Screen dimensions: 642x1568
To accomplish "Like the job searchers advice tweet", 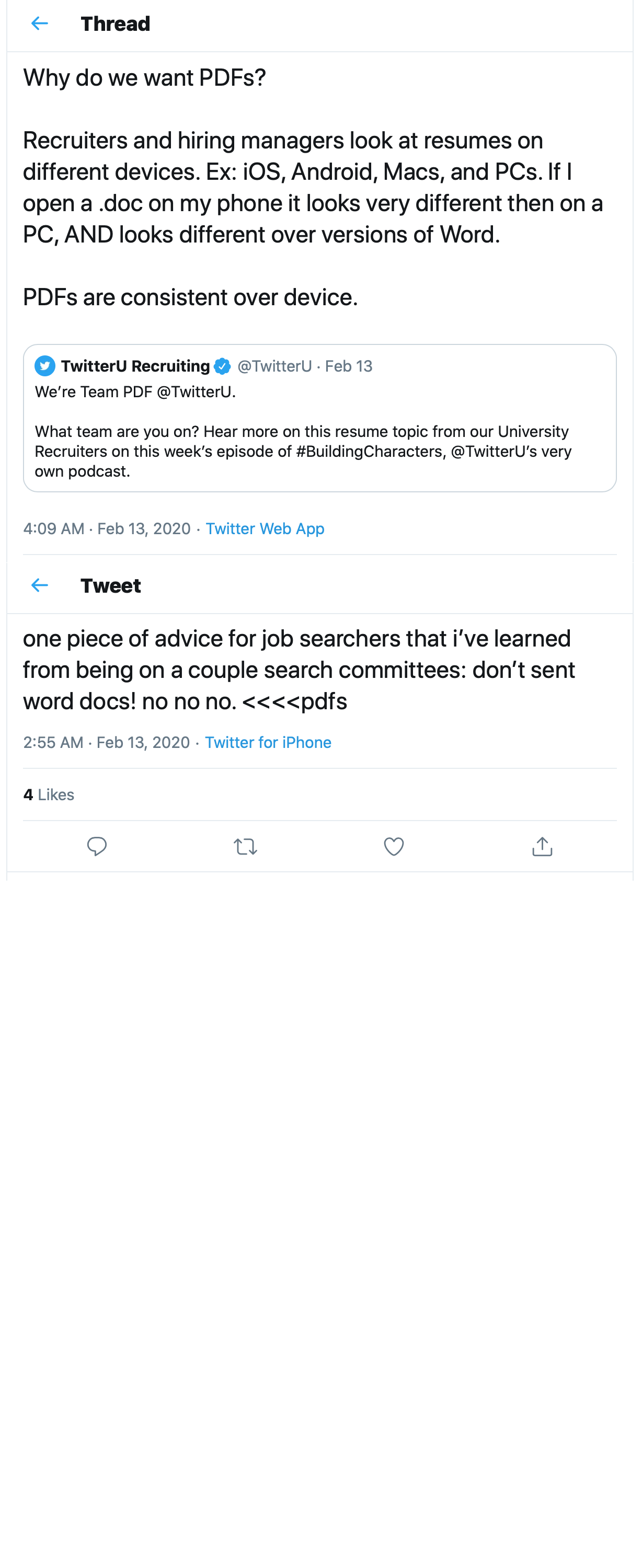I will (394, 846).
